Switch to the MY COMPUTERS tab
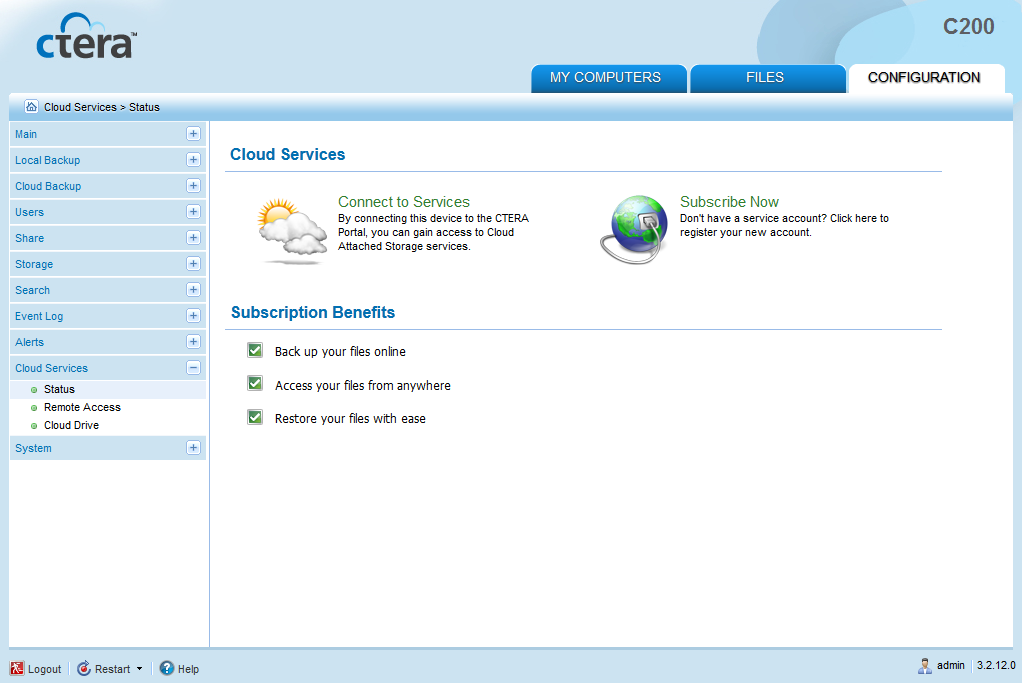 tap(609, 78)
